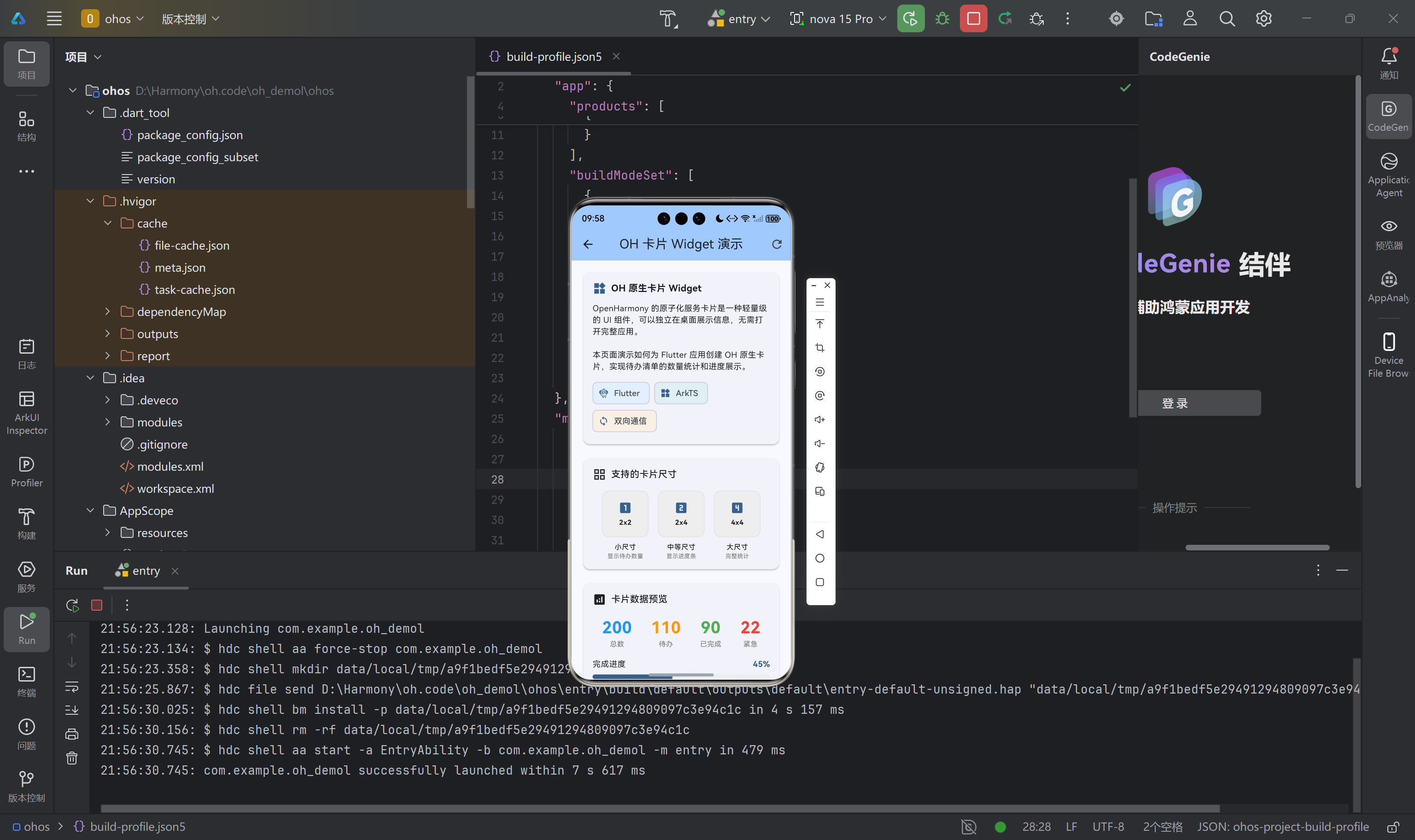The image size is (1415, 840).
Task: Open the Profiler tool window
Action: (27, 472)
